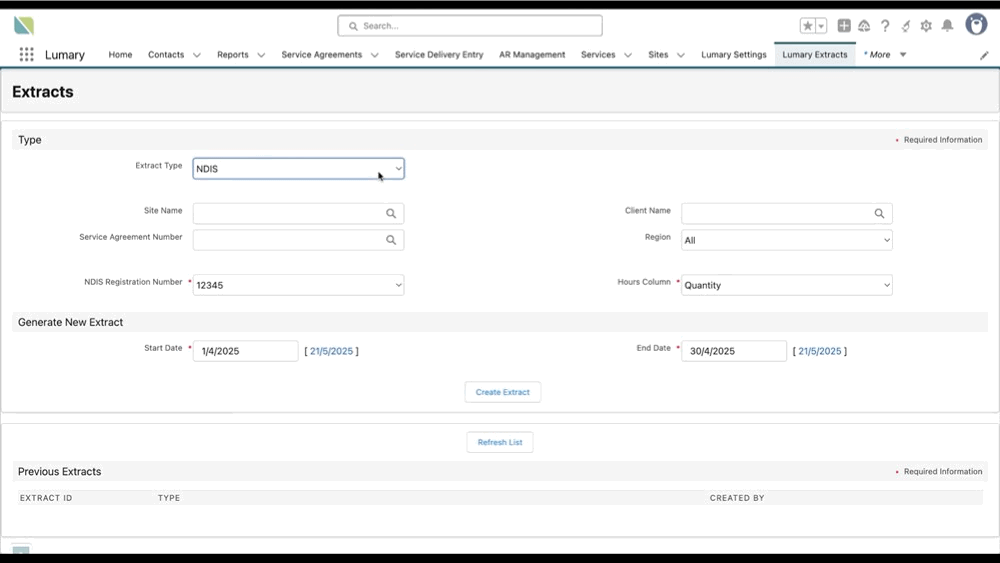1000x563 pixels.
Task: Click the Site Name lookup search icon
Action: pos(391,214)
